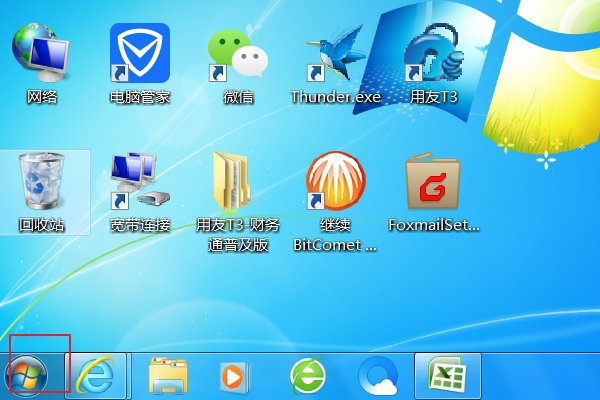Screen dimensions: 600x400
Task: Launch Internet Explorer from the taskbar
Action: 97,376
